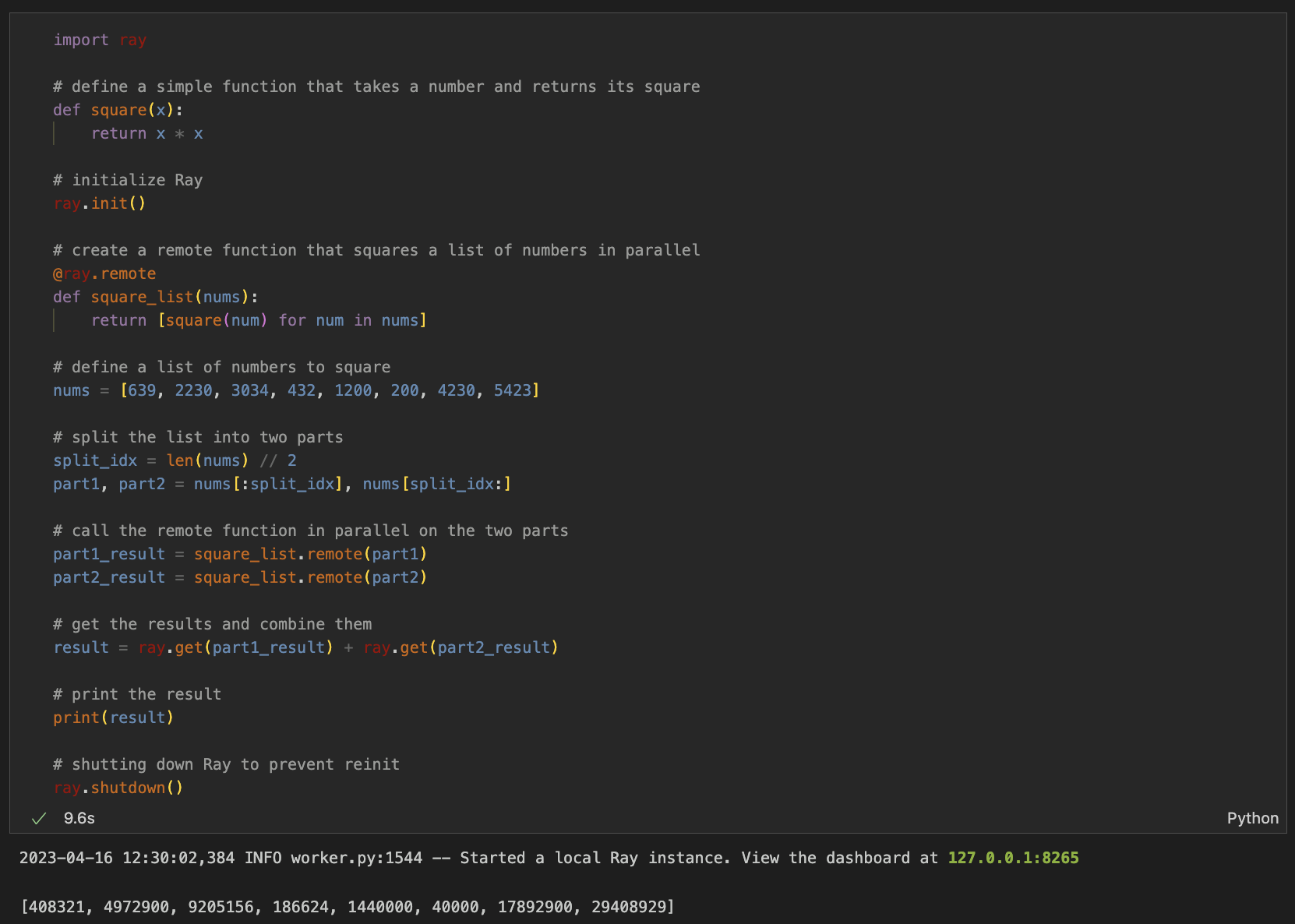Click the 'part2_result = square_list.remote(part2)' line

pyautogui.click(x=240, y=577)
